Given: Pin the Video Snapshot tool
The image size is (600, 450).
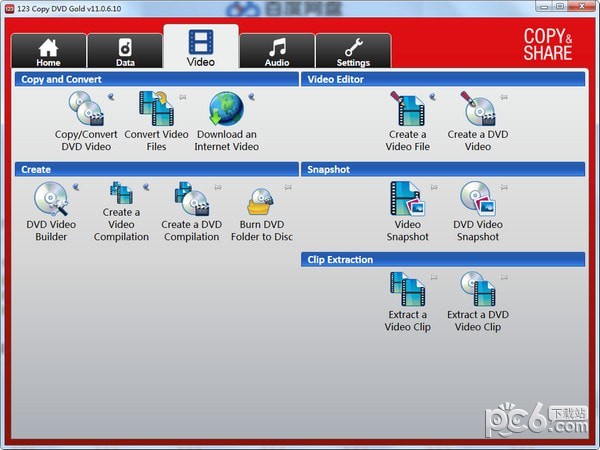Looking at the screenshot, I should pyautogui.click(x=434, y=187).
